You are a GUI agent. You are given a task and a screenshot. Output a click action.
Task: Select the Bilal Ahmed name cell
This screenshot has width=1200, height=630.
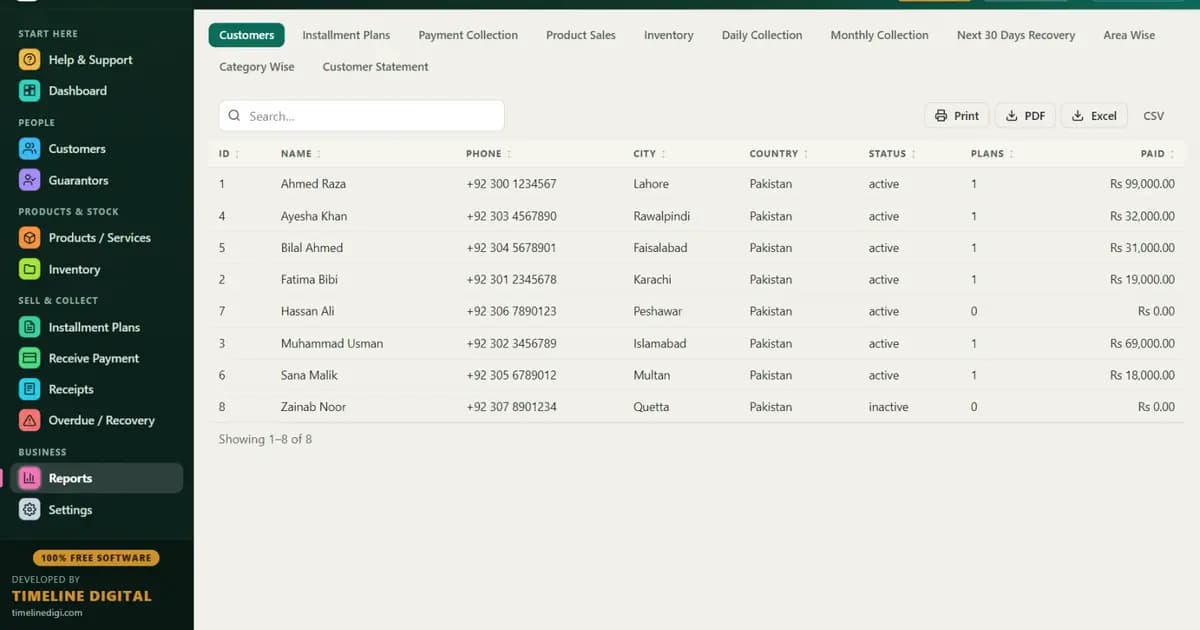click(x=312, y=248)
